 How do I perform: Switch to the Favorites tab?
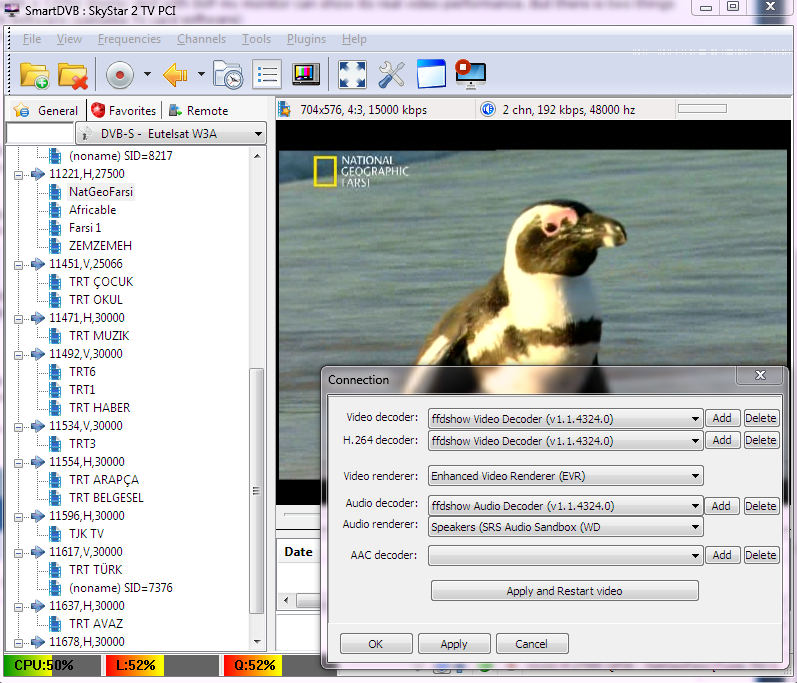pyautogui.click(x=123, y=111)
